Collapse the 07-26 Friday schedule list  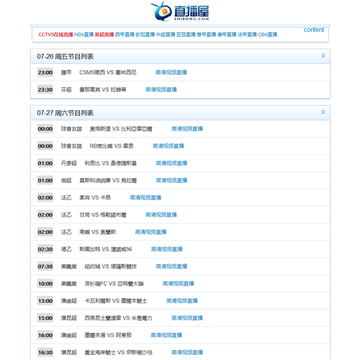323,56
